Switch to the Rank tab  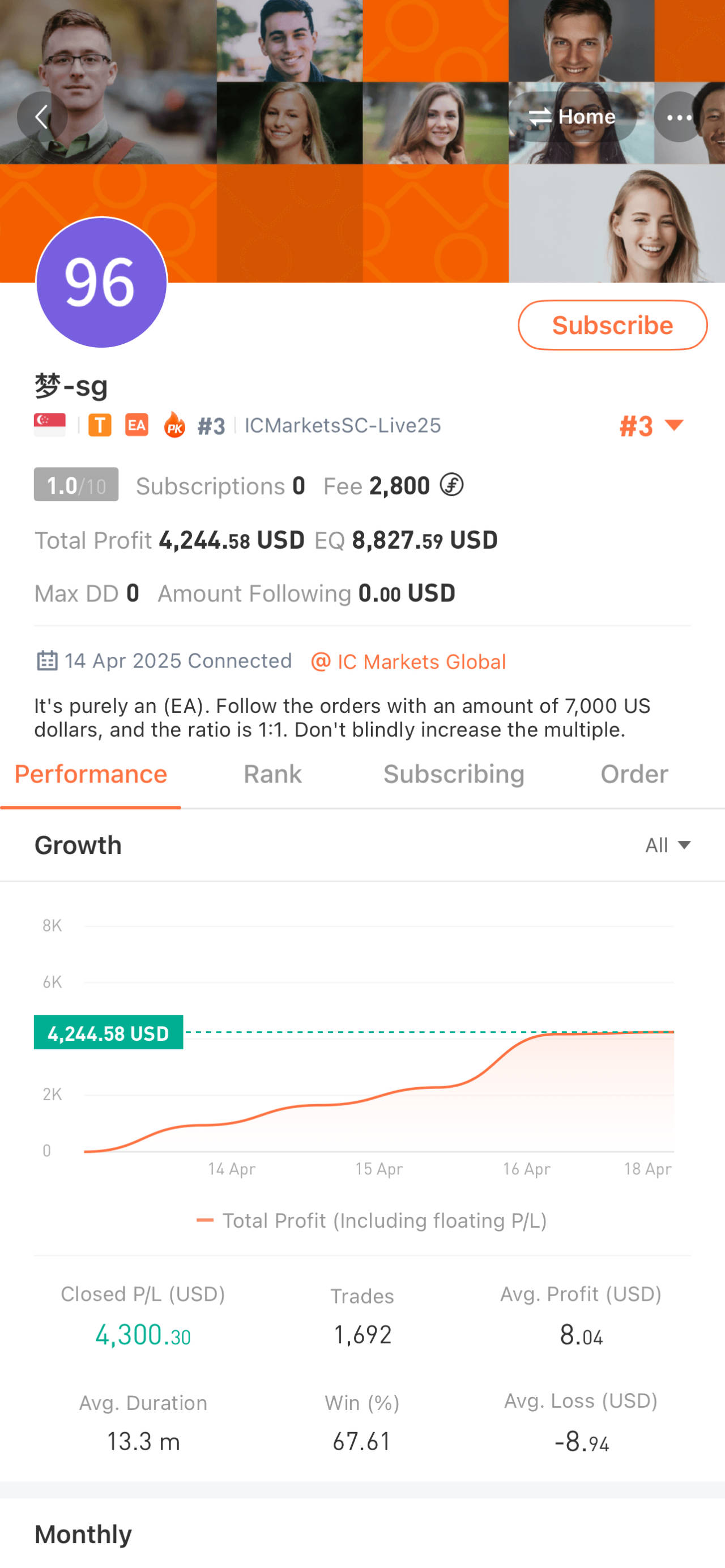pos(272,774)
